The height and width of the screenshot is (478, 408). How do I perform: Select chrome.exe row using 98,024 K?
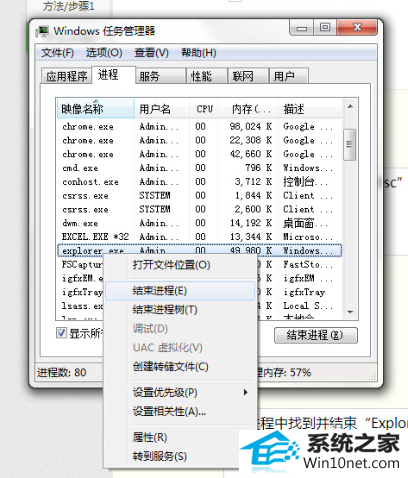click(199, 127)
